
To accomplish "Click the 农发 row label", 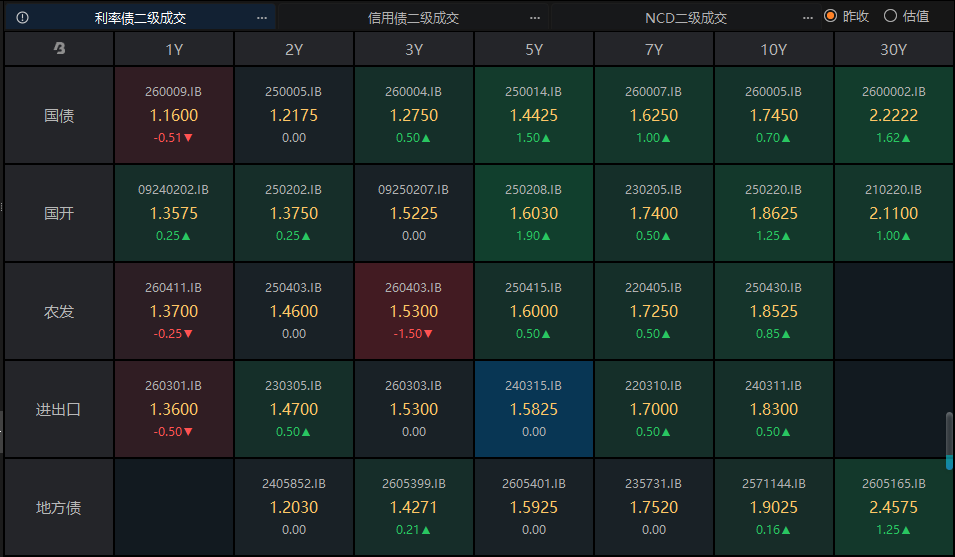I will coord(59,311).
